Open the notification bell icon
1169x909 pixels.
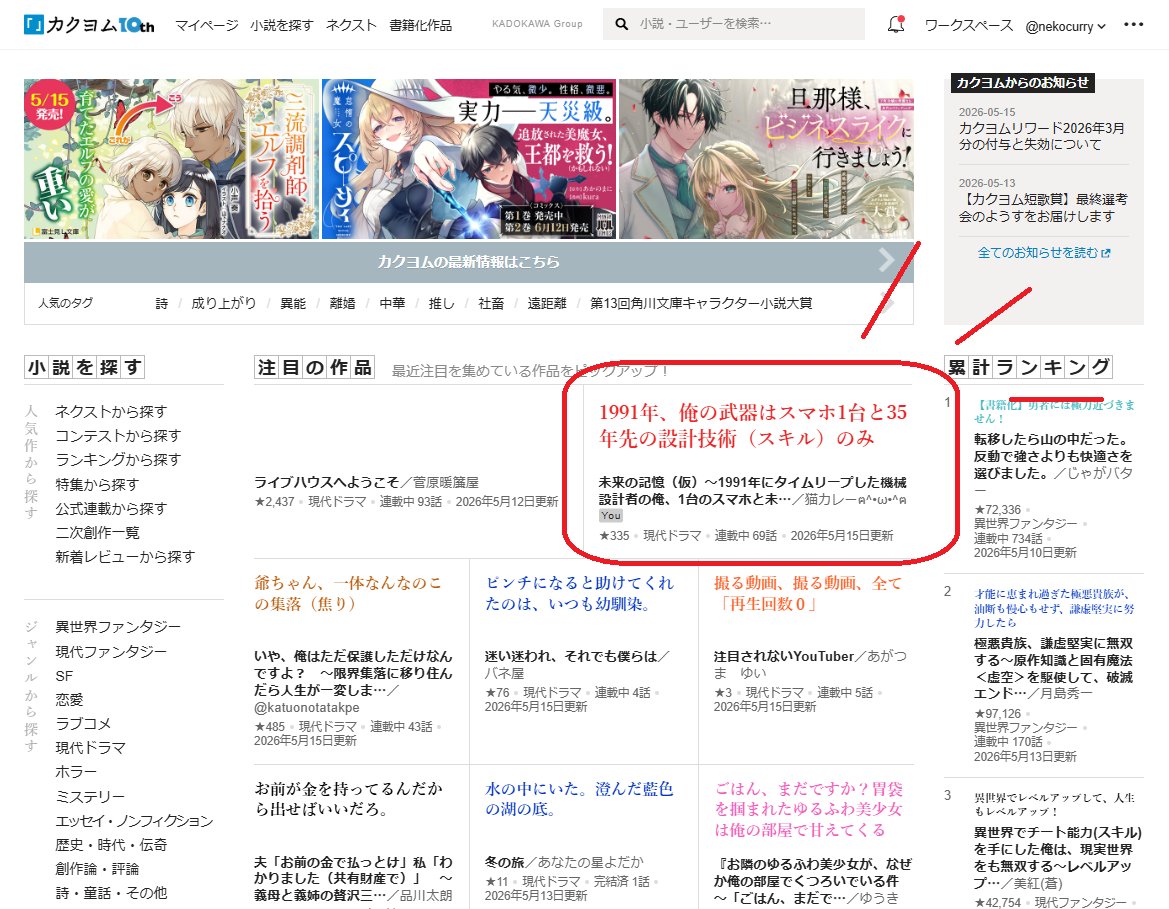tap(896, 25)
